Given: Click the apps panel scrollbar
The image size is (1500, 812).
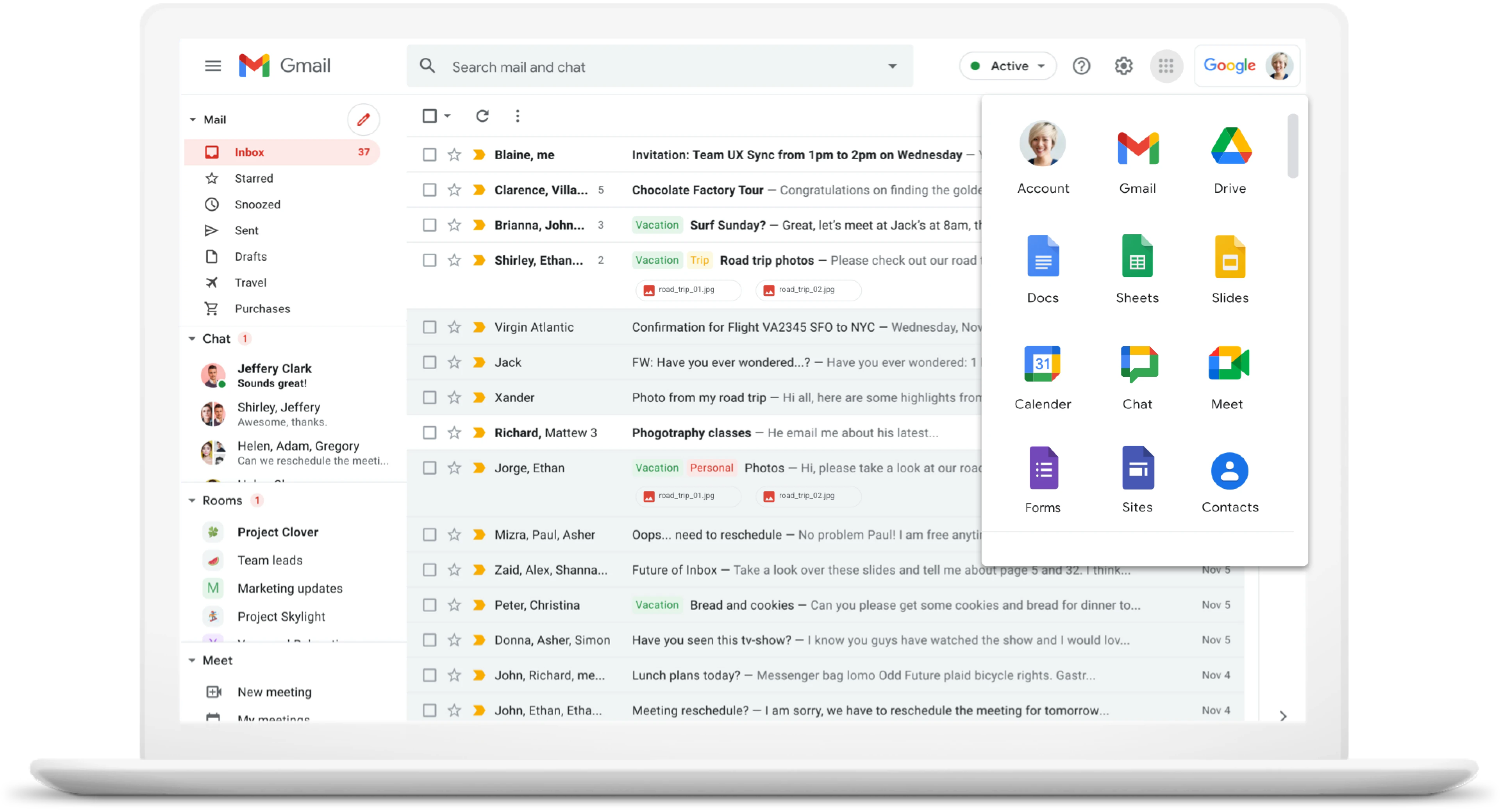Looking at the screenshot, I should pos(1293,146).
